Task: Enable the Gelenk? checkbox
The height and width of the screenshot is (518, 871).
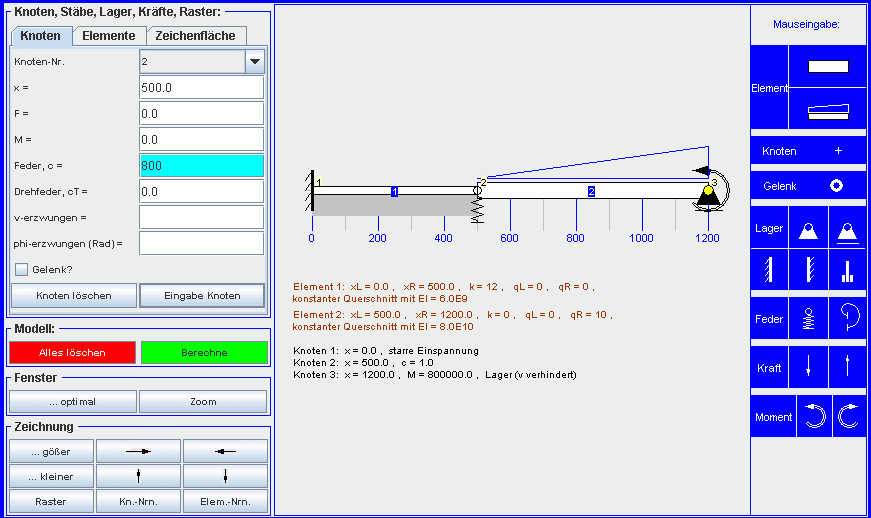Action: tap(21, 269)
